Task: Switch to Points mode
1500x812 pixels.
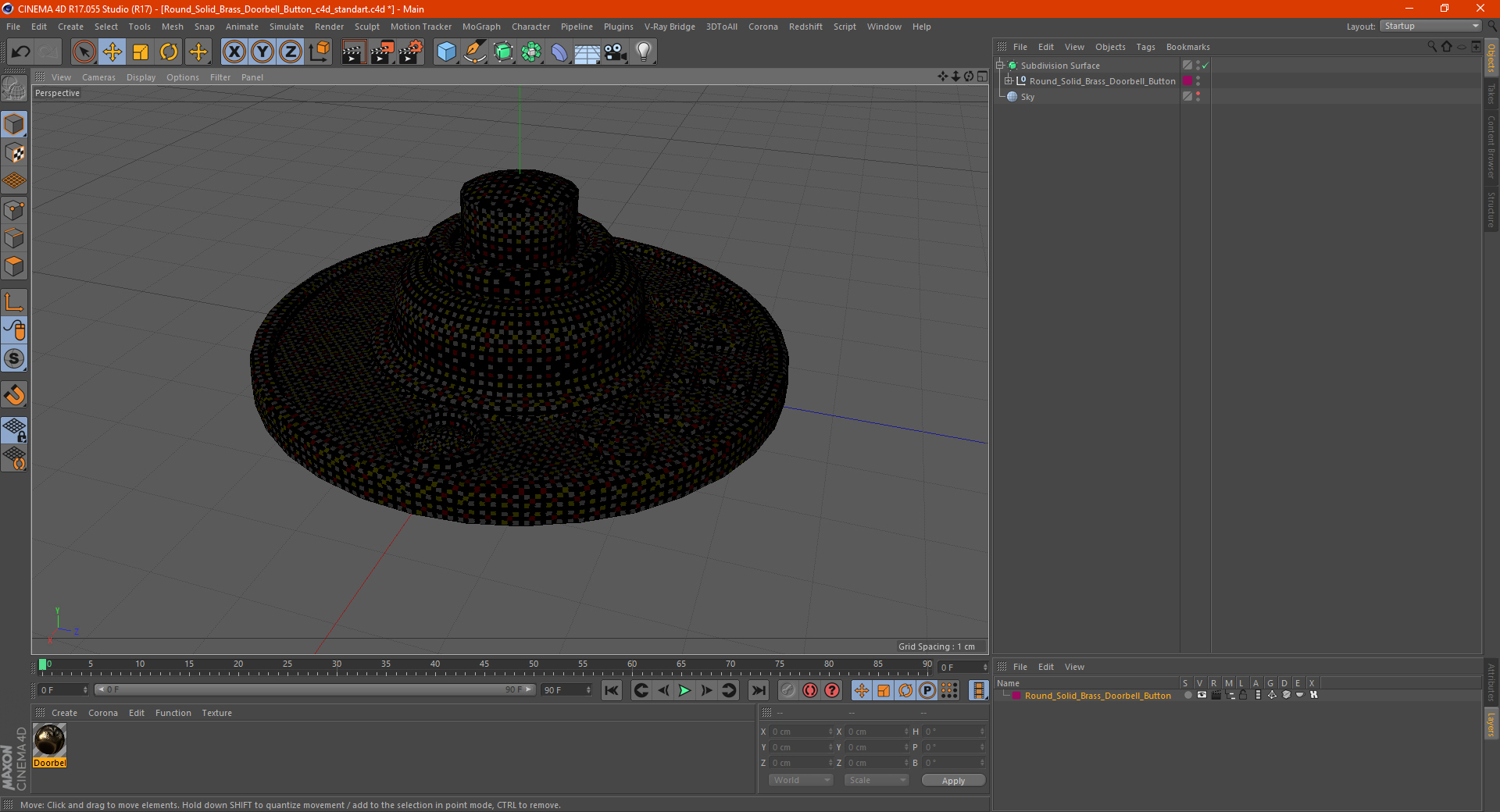Action: (14, 210)
